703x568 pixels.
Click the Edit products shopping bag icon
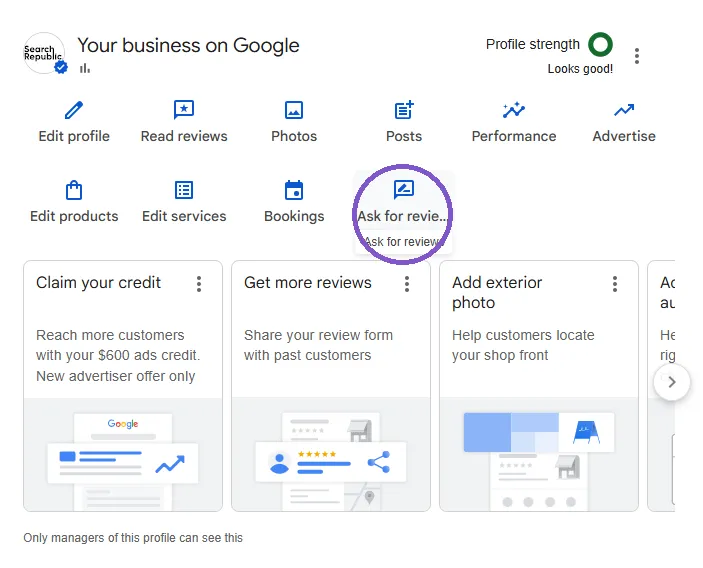click(x=74, y=190)
